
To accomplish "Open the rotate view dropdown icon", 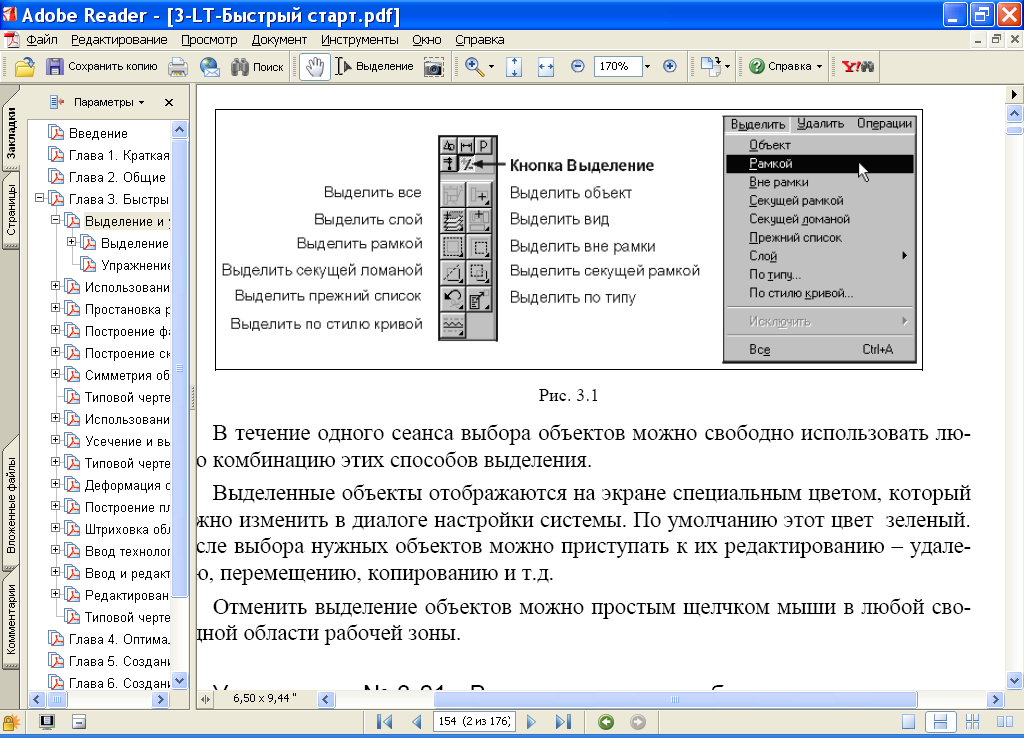I will [715, 67].
